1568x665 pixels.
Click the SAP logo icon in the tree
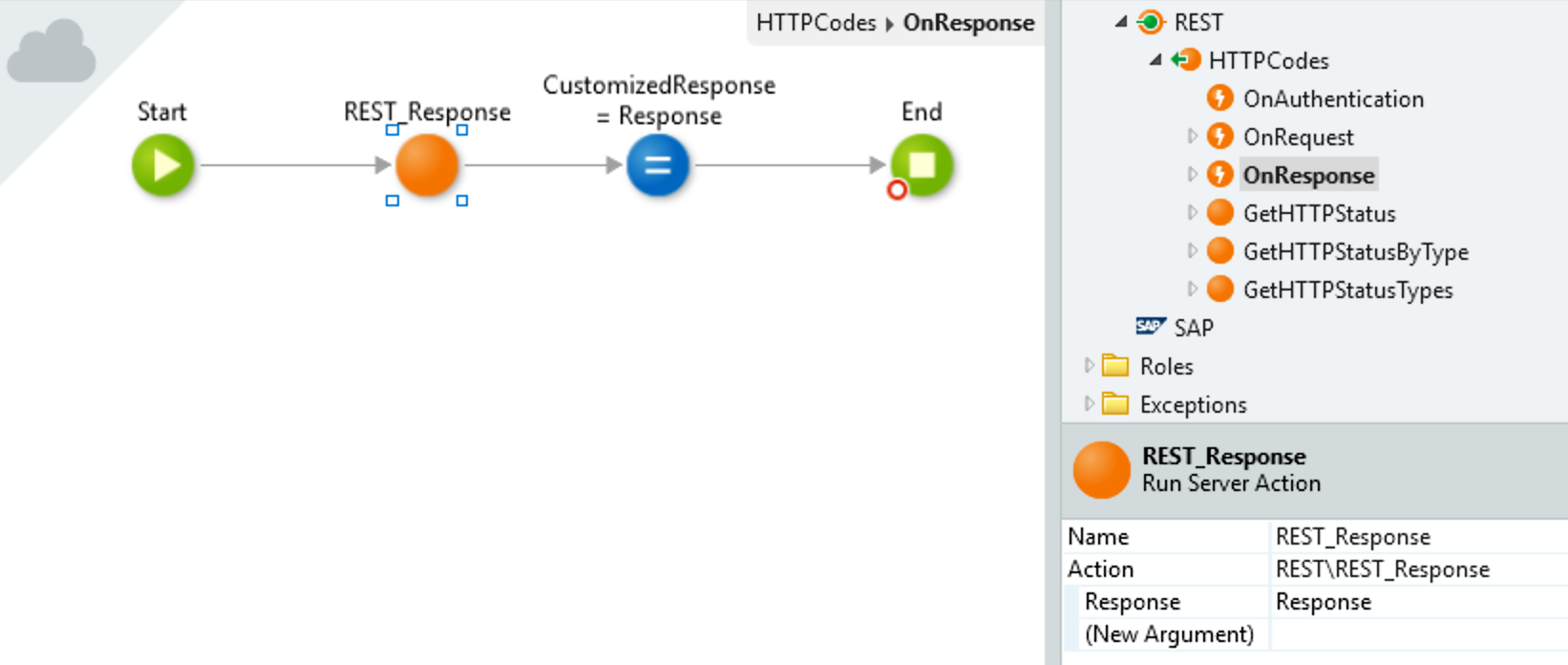(1151, 327)
